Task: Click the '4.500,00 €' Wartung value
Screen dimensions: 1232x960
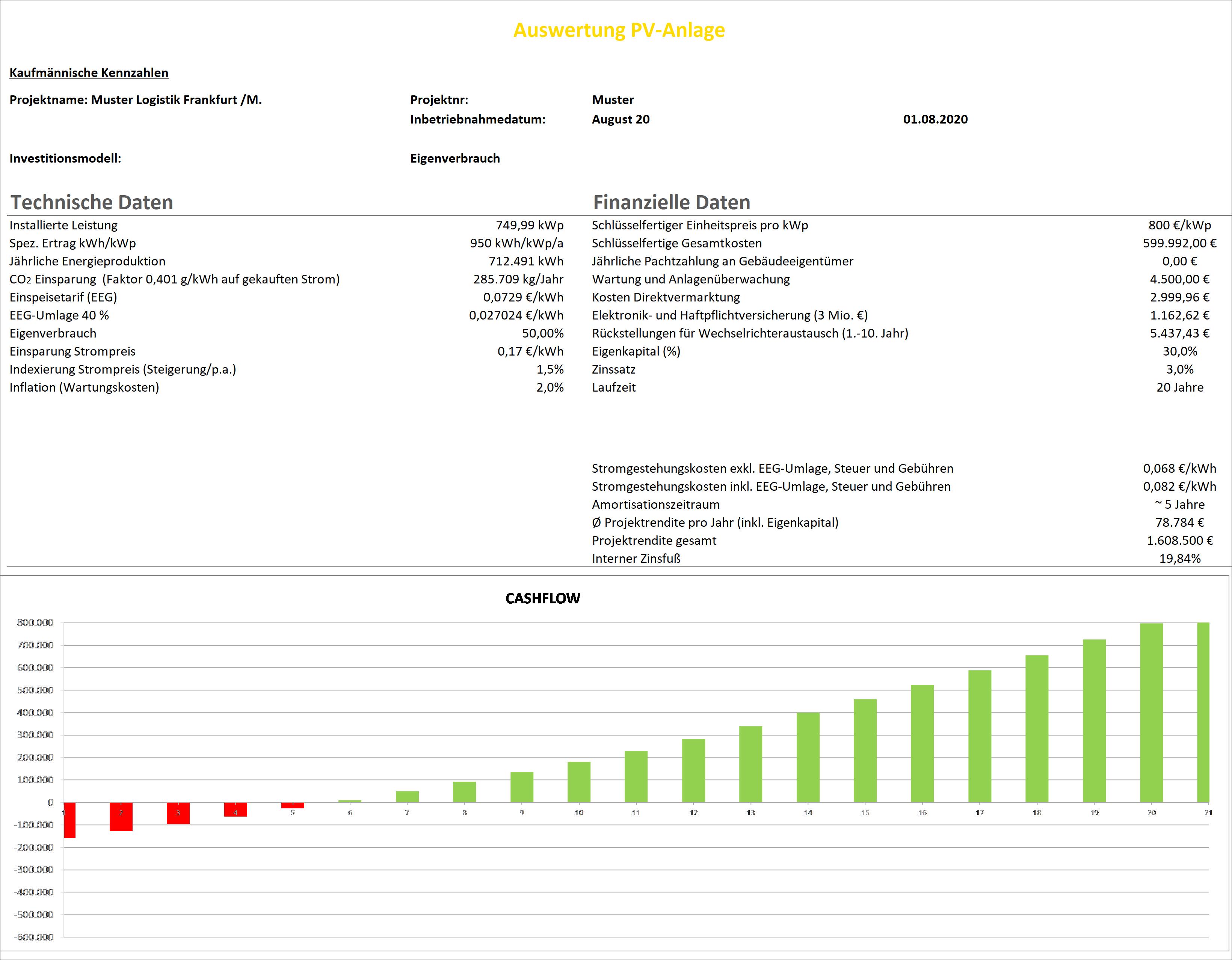Action: pos(1179,279)
